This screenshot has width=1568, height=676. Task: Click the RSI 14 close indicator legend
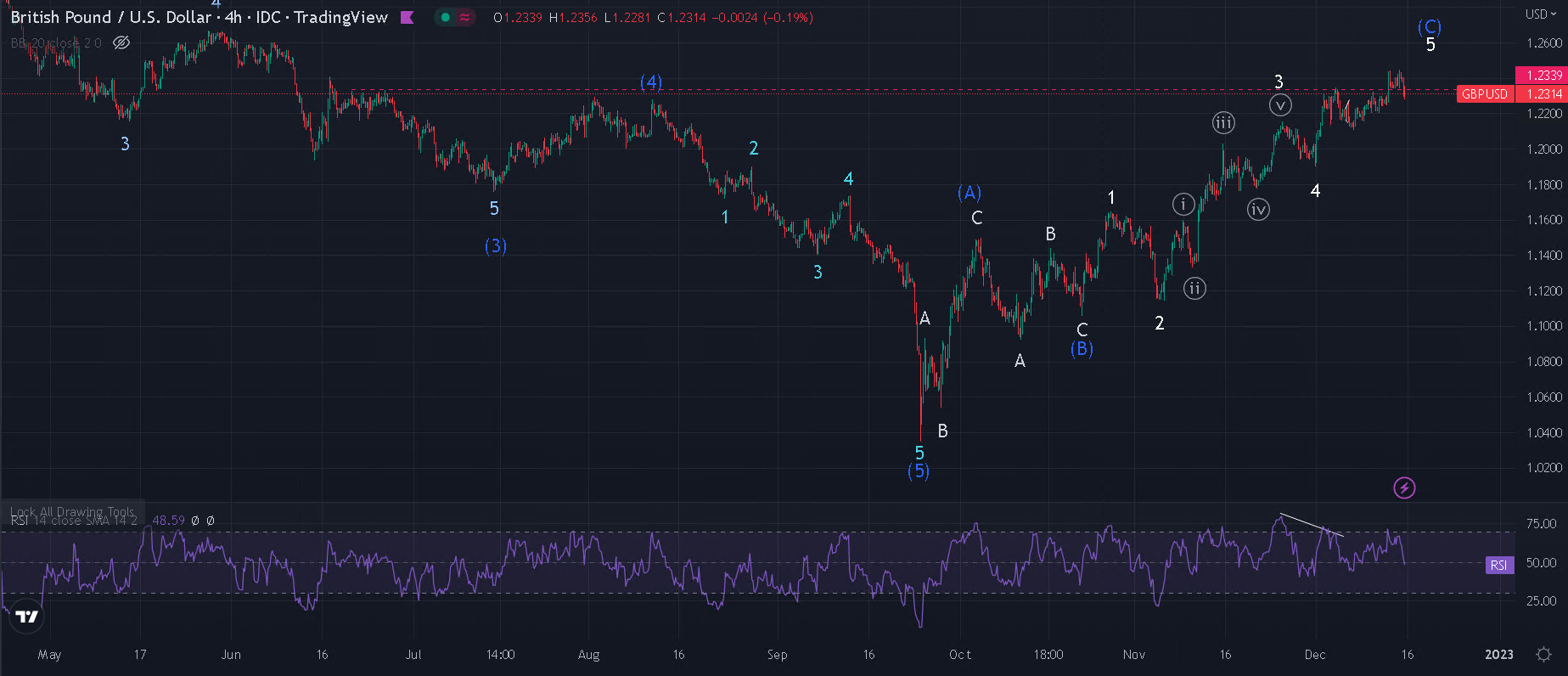point(76,521)
